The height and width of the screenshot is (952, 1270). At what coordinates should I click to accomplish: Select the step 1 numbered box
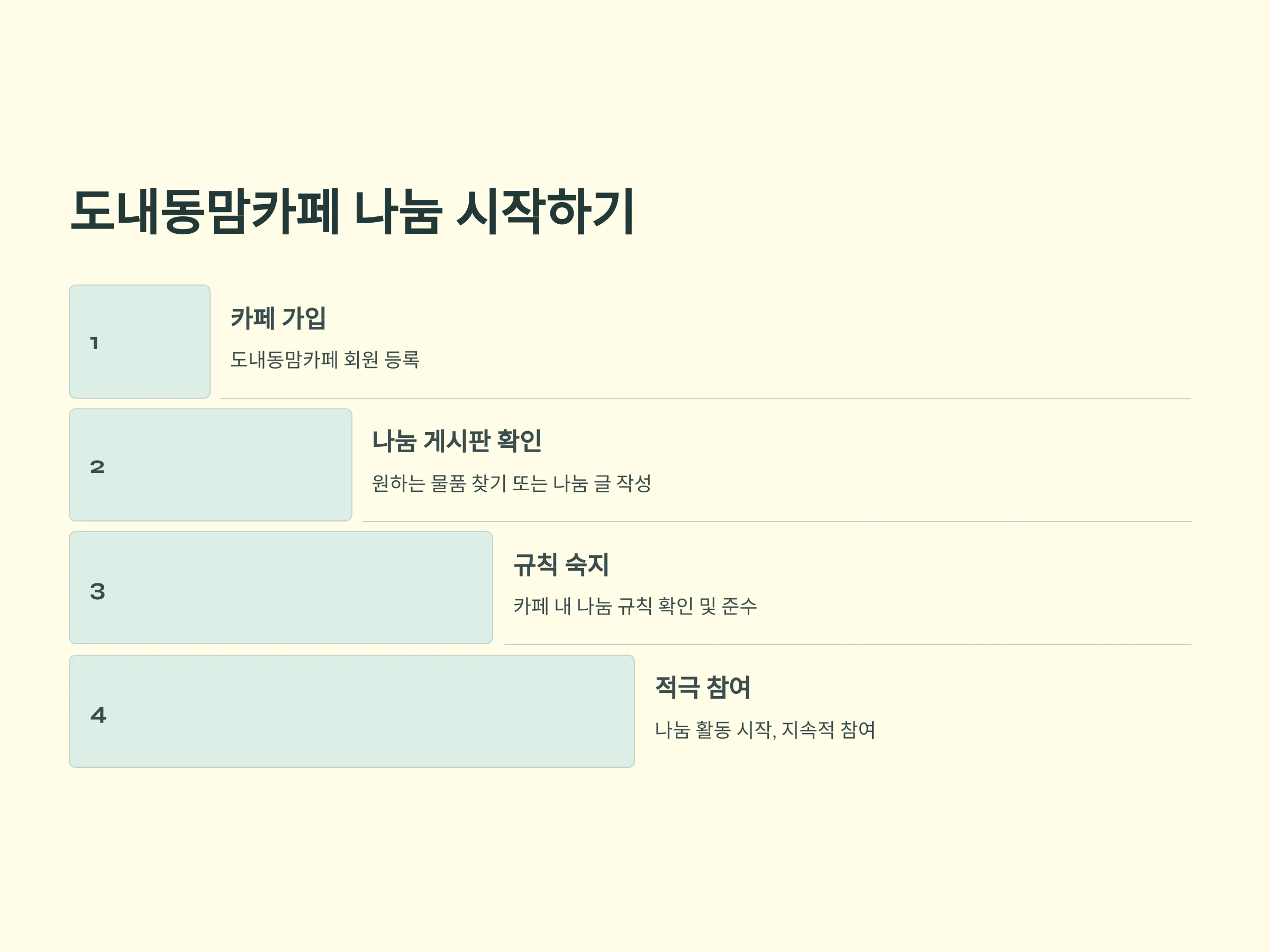[140, 342]
